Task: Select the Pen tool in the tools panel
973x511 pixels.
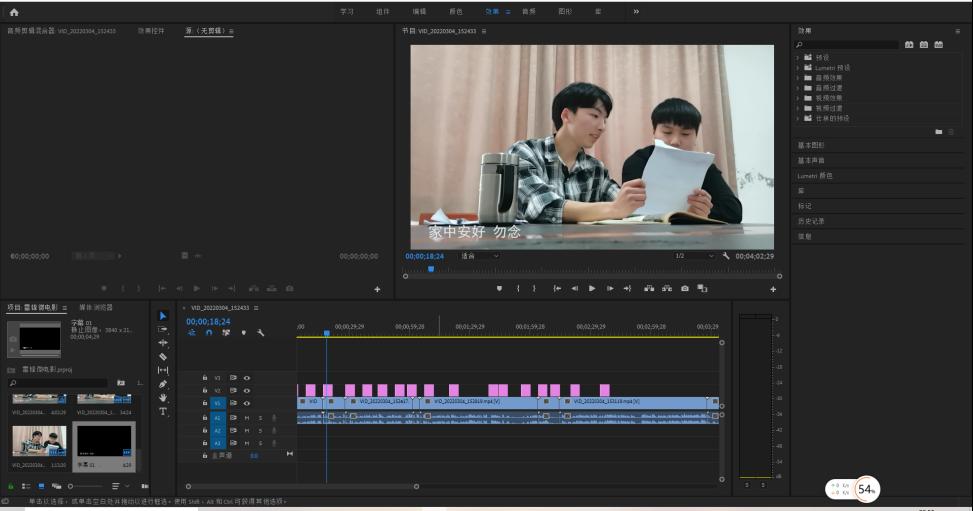Action: point(163,384)
